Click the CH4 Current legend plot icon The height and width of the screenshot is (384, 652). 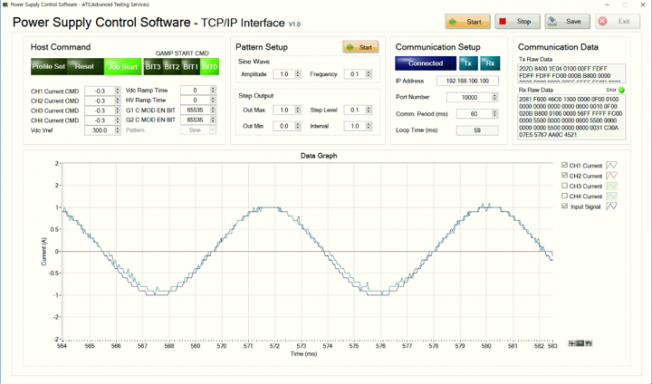point(612,196)
